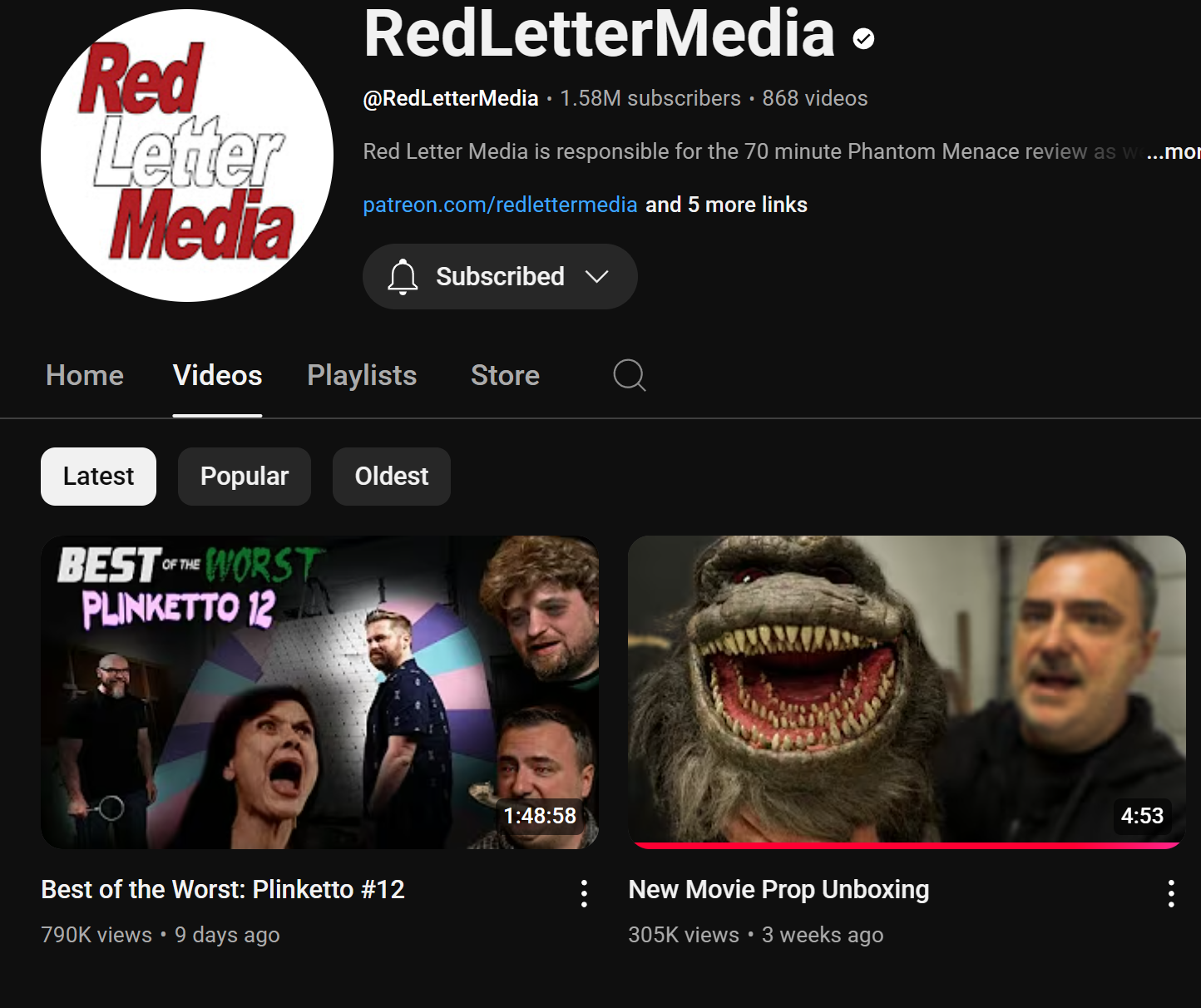This screenshot has width=1201, height=1008.
Task: Open the channel search magnifier icon
Action: pyautogui.click(x=630, y=375)
